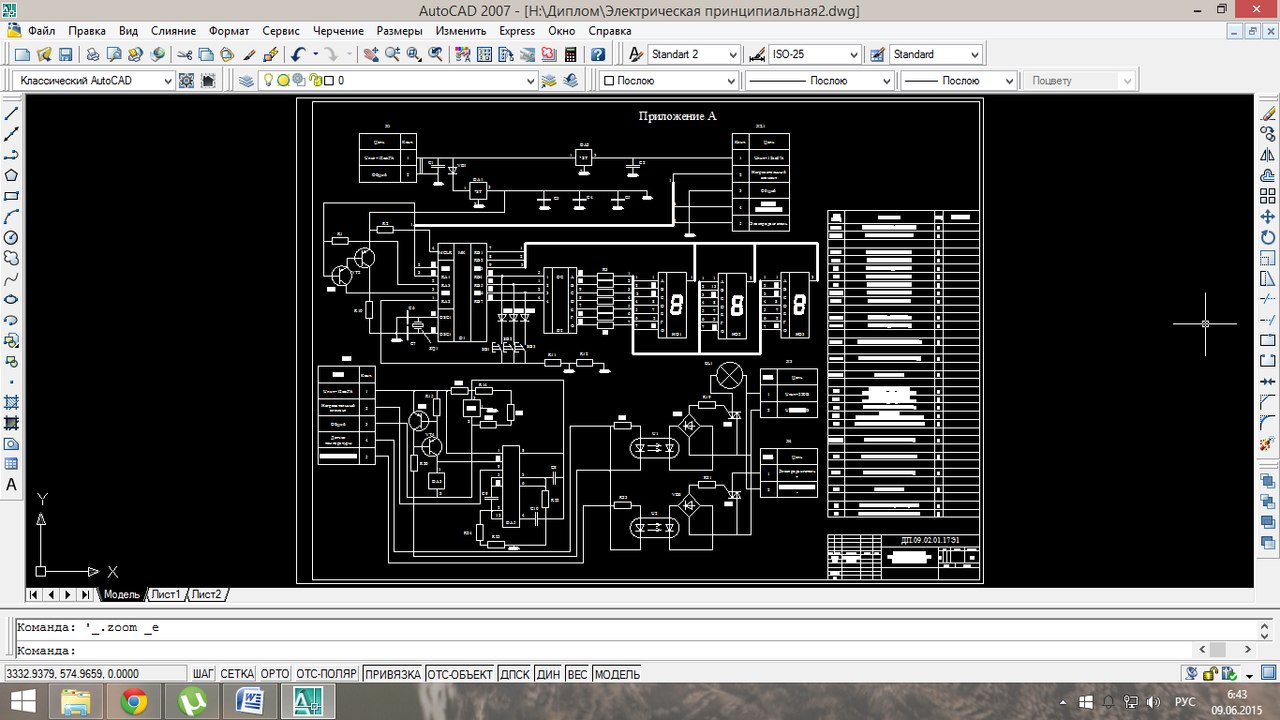This screenshot has height=720, width=1280.
Task: Switch to the Лист1 layout tab
Action: coord(166,594)
